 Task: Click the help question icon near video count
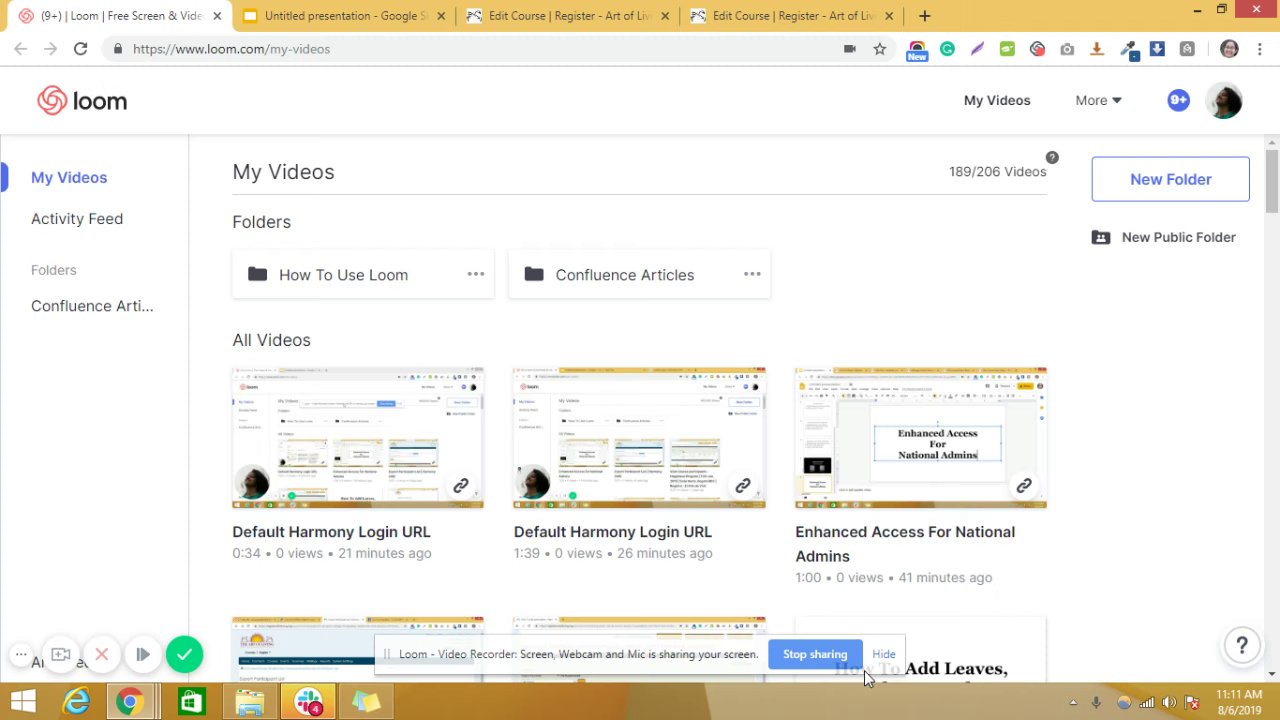pos(1052,158)
